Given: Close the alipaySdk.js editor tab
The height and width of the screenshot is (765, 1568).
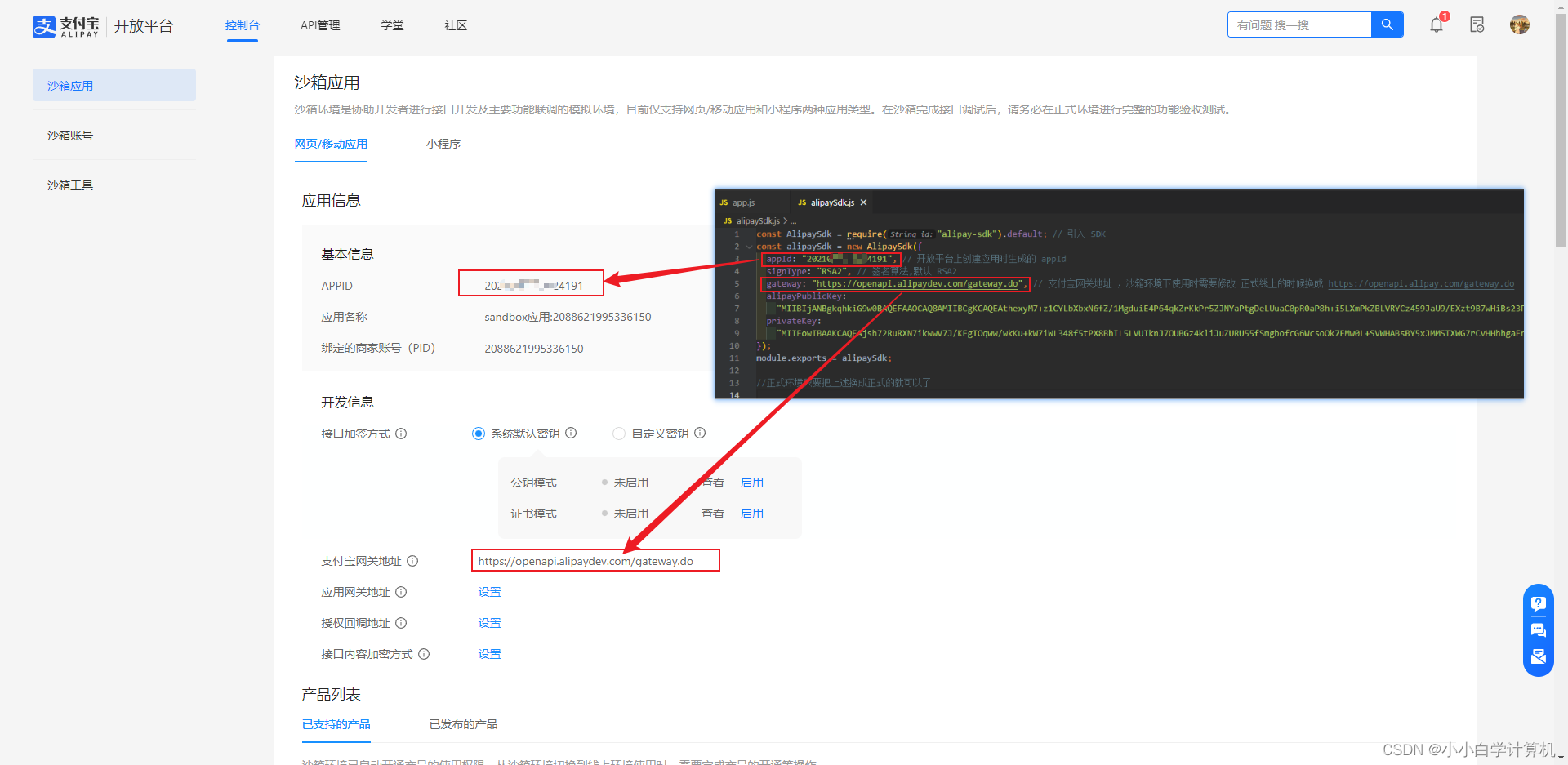Looking at the screenshot, I should pos(863,202).
